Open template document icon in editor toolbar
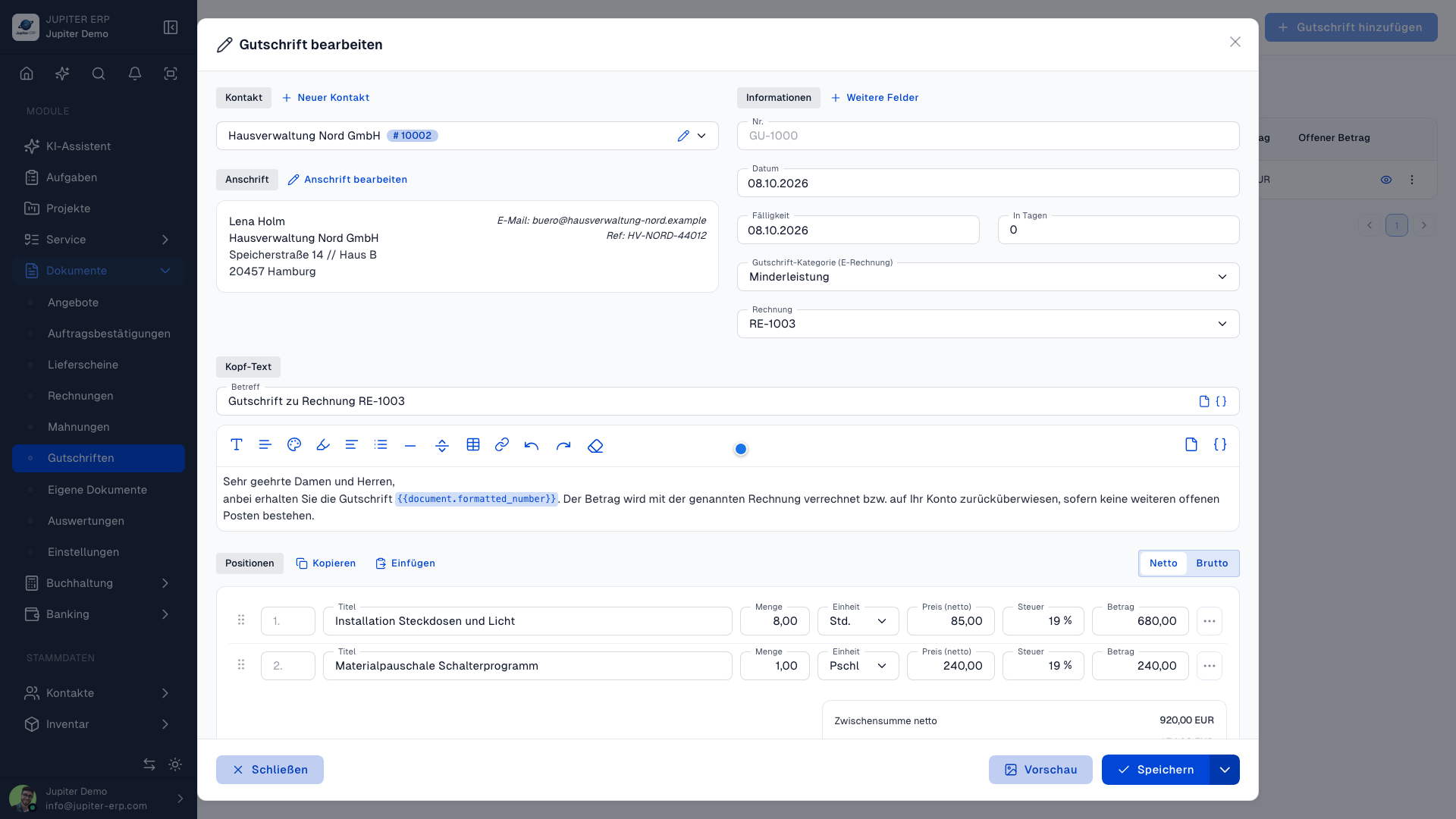Image resolution: width=1456 pixels, height=819 pixels. point(1191,444)
